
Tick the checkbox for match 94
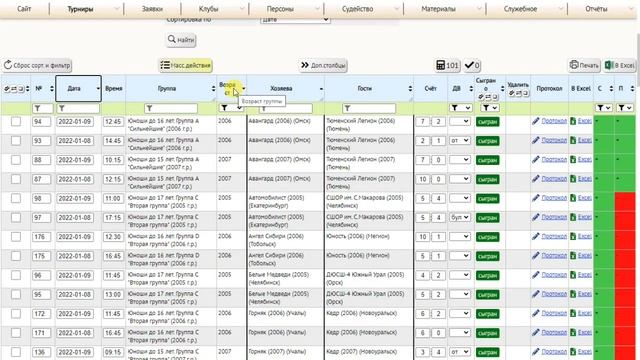pyautogui.click(x=16, y=121)
